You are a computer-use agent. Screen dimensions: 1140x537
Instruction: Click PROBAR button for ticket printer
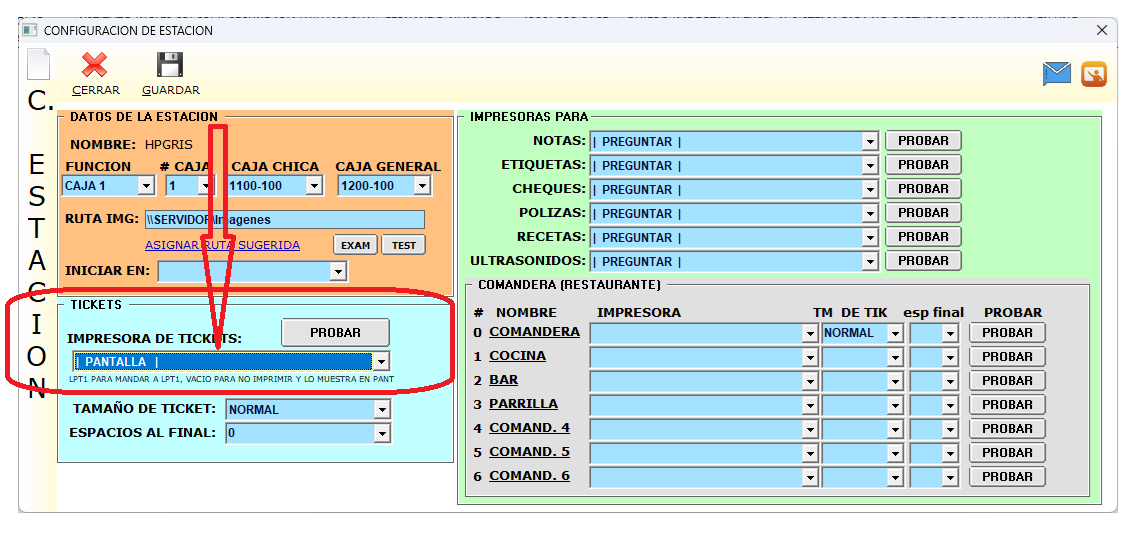click(x=335, y=333)
